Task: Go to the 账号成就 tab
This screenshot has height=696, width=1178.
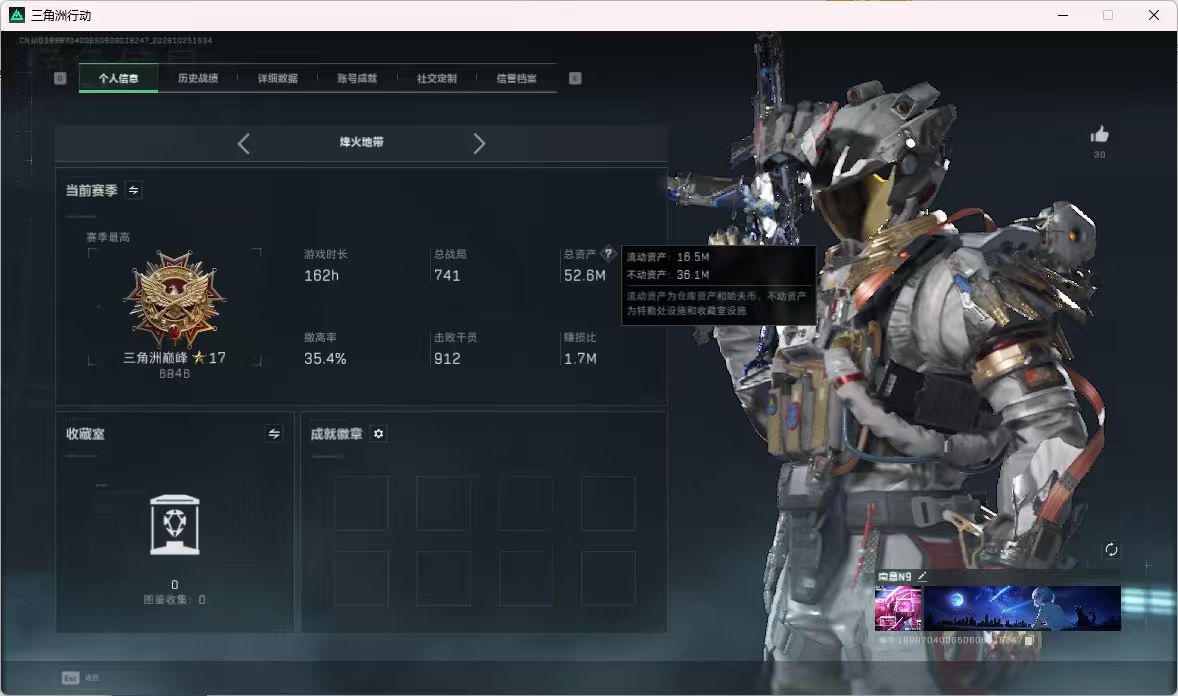Action: [357, 78]
